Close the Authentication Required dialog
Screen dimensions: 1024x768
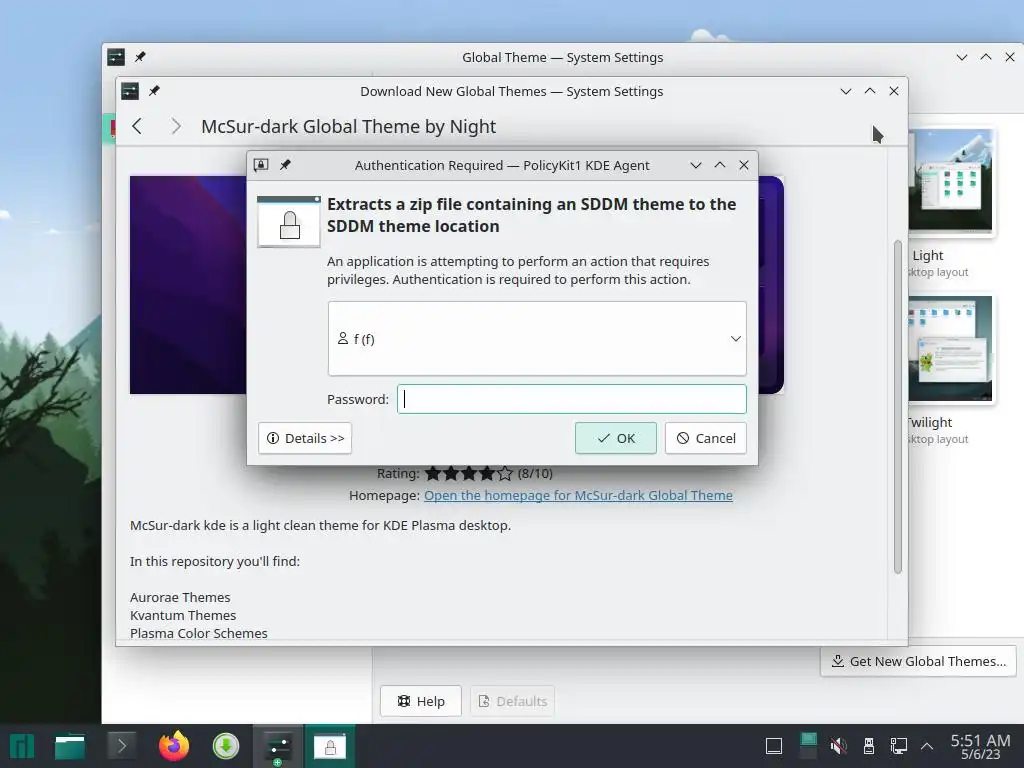point(744,165)
